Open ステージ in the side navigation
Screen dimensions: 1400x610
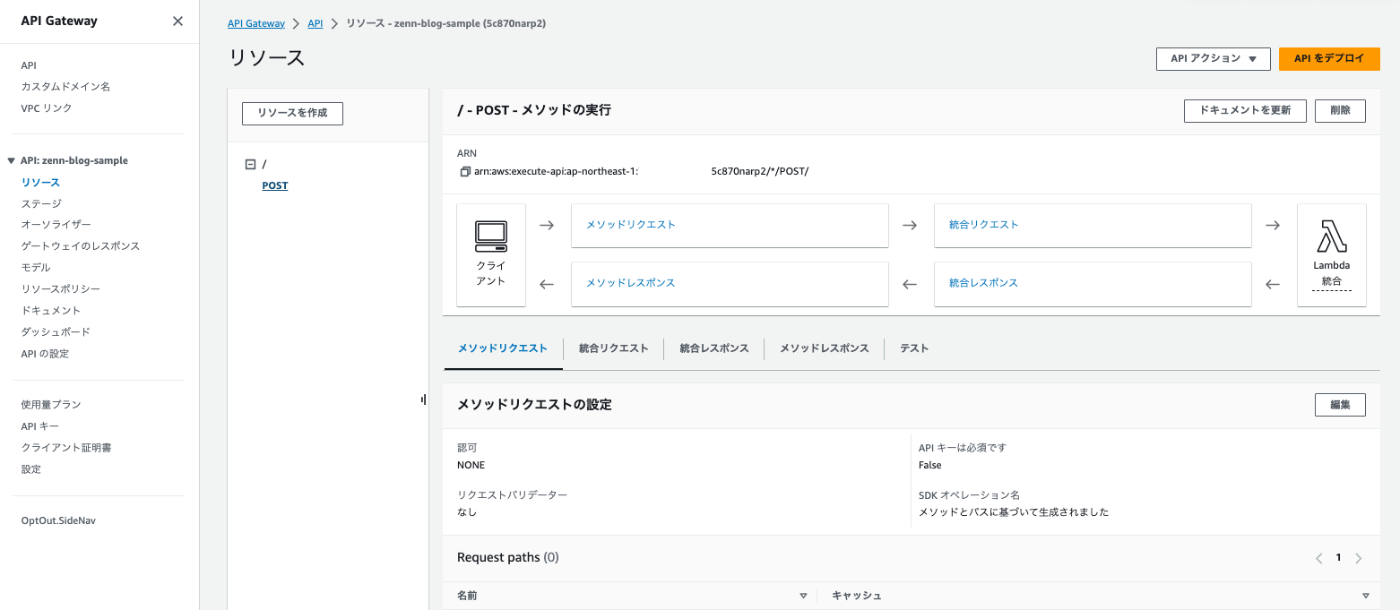(41, 204)
